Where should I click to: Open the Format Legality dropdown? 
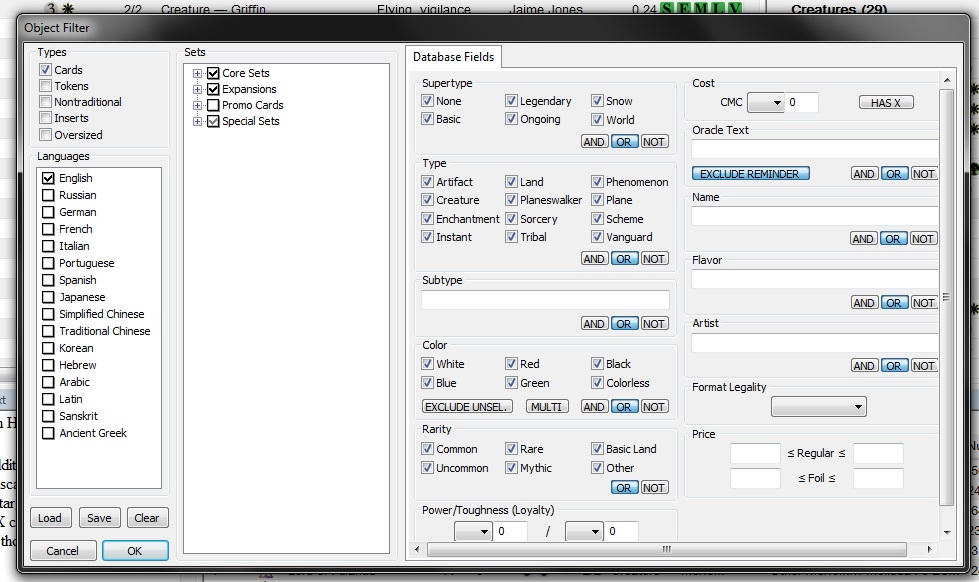(818, 407)
